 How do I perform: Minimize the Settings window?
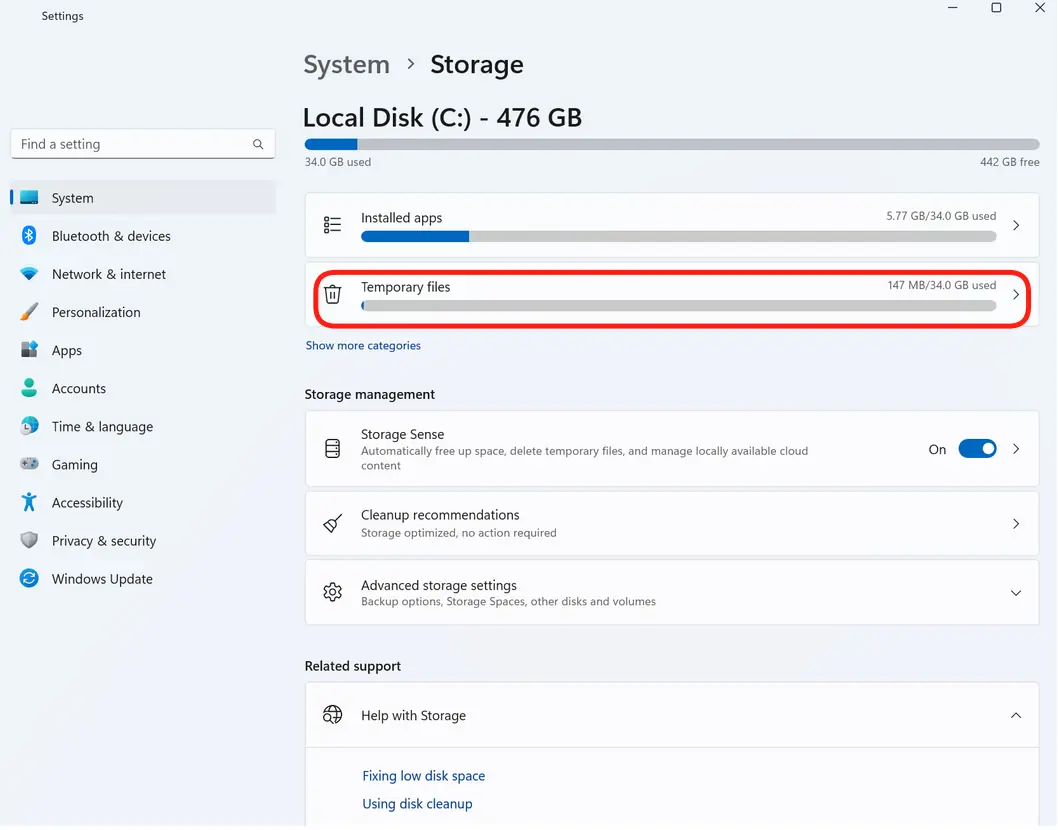(953, 7)
